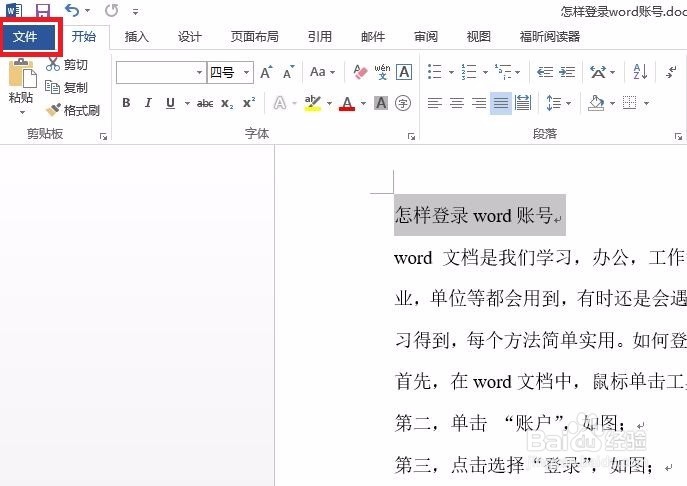The width and height of the screenshot is (687, 486).
Task: Open the font color dropdown arrow
Action: tap(363, 103)
